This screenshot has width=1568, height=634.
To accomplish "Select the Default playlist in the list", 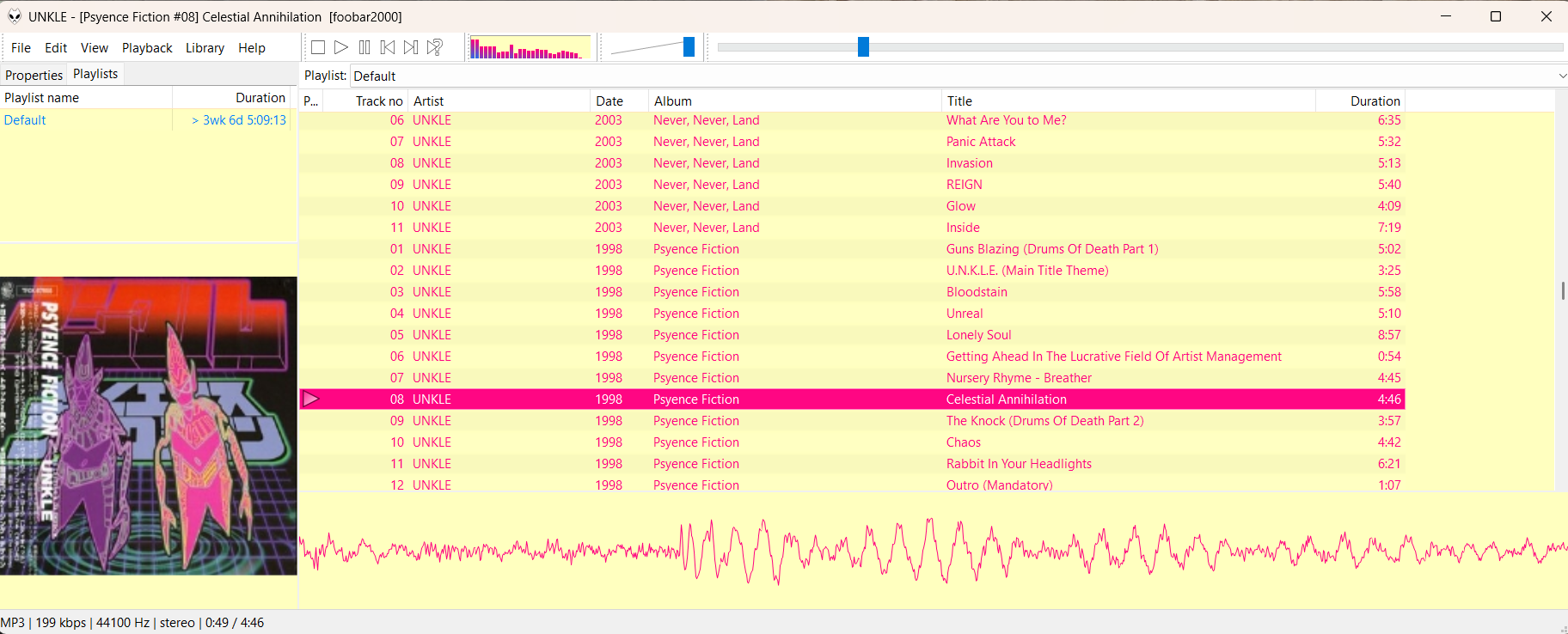I will 26,120.
